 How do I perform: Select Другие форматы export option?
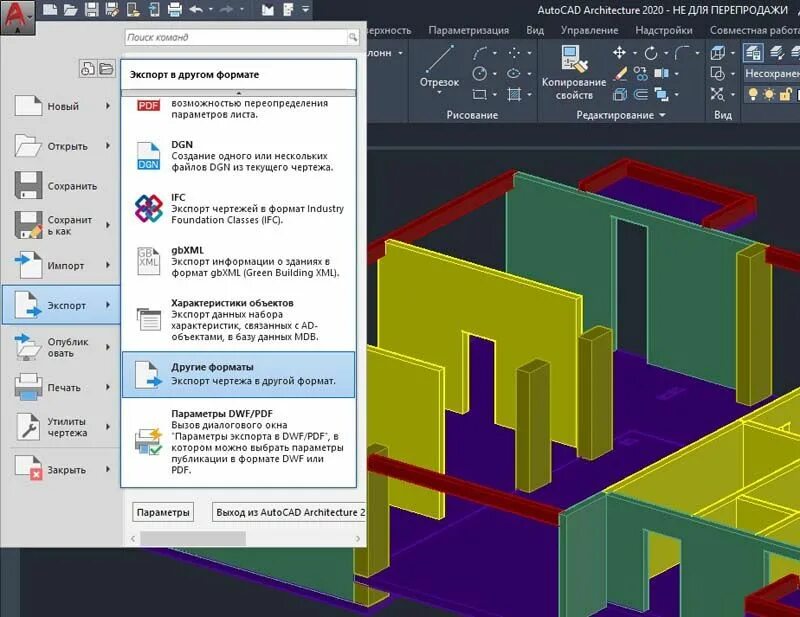pyautogui.click(x=238, y=375)
